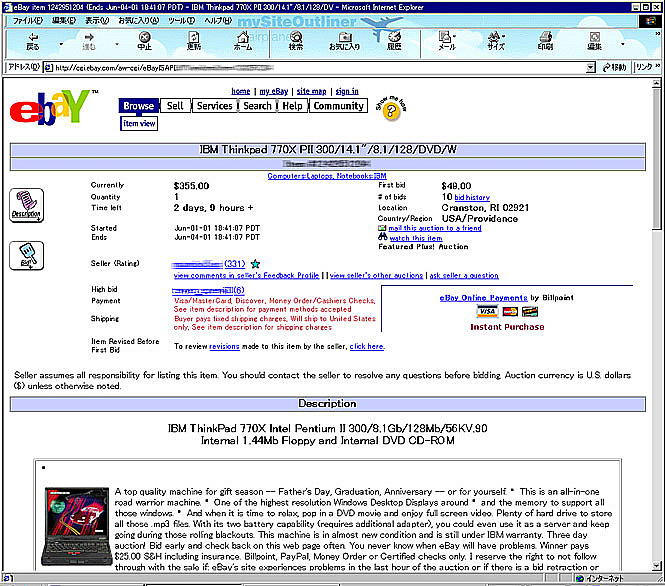Open the Edit button dropdown arrow
The height and width of the screenshot is (586, 665).
point(623,44)
